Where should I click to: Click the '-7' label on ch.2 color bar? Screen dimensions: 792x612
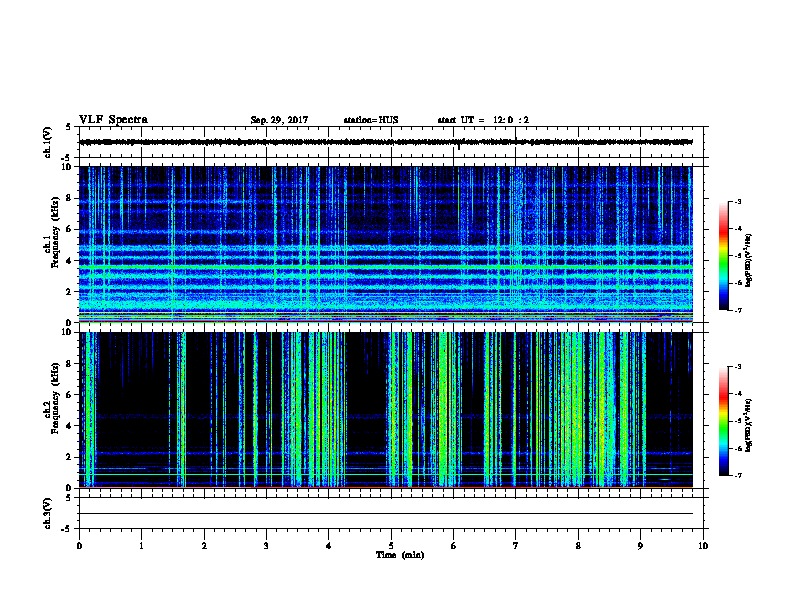pyautogui.click(x=738, y=476)
